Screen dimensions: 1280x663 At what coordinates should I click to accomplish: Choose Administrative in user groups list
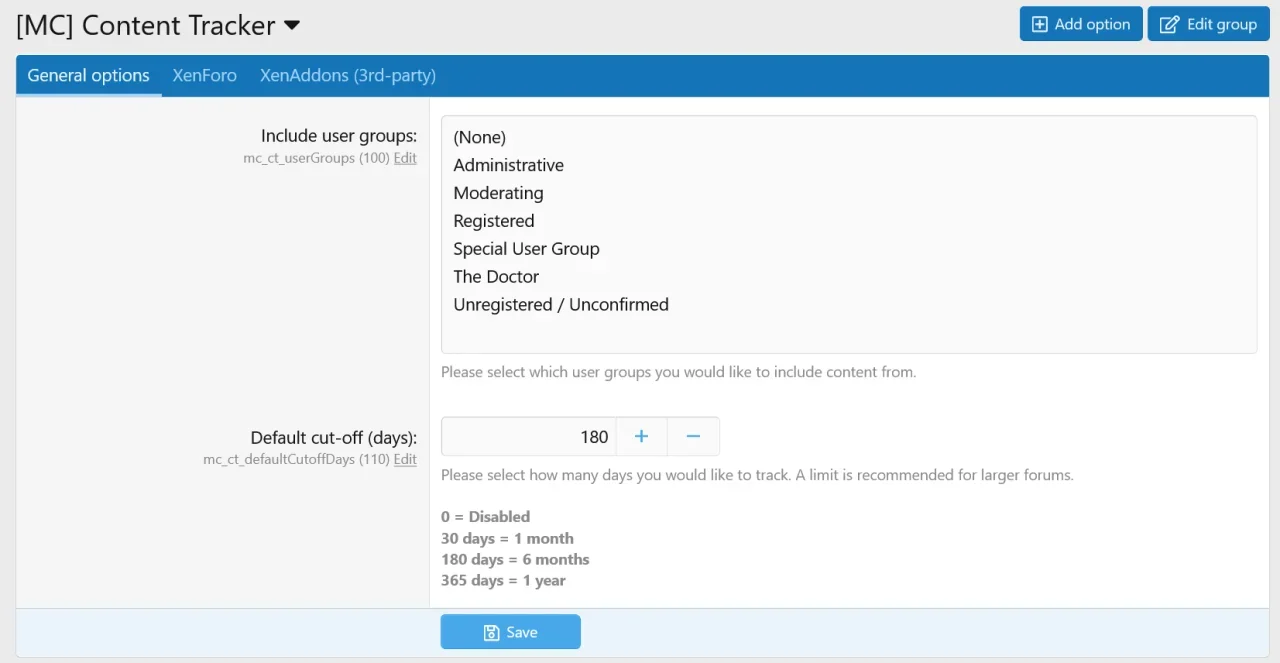(x=508, y=165)
